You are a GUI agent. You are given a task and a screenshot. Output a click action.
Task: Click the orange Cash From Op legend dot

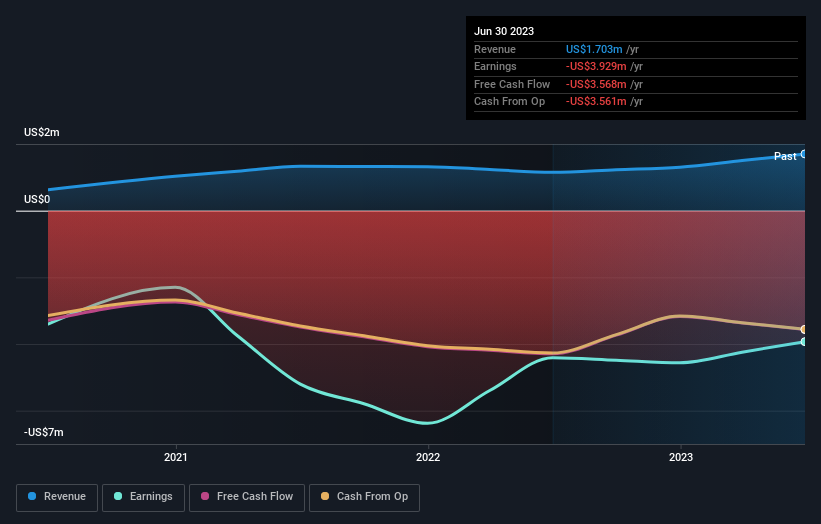325,496
